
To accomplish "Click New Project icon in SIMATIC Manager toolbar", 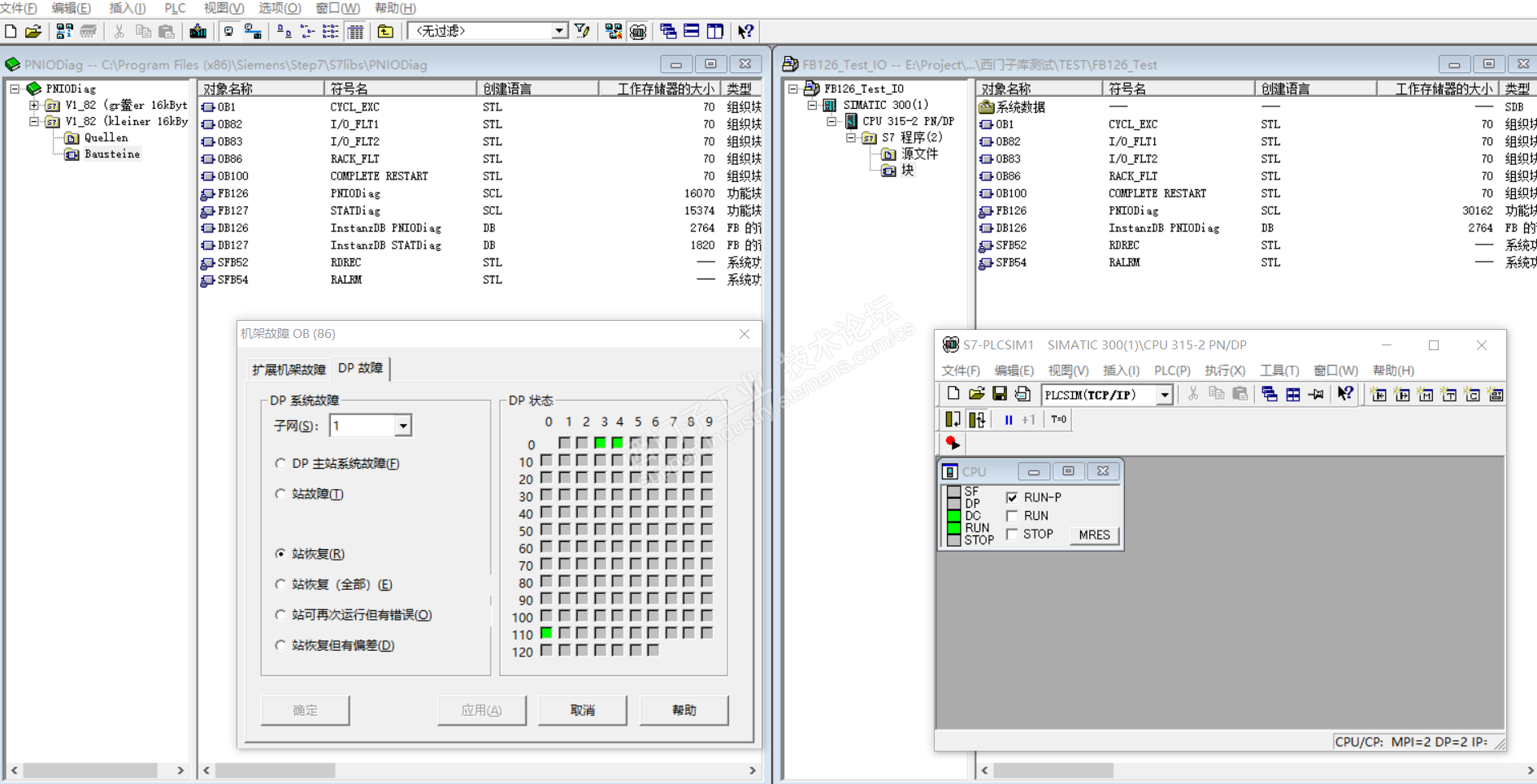I will pyautogui.click(x=11, y=32).
